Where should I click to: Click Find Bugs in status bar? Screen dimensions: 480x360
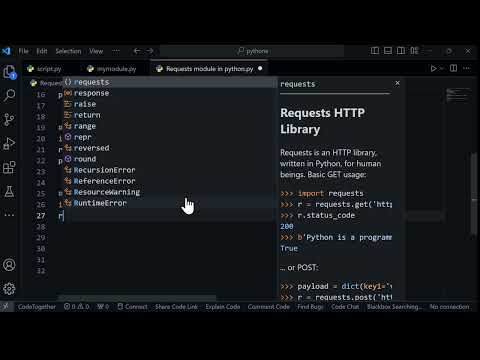coord(310,307)
